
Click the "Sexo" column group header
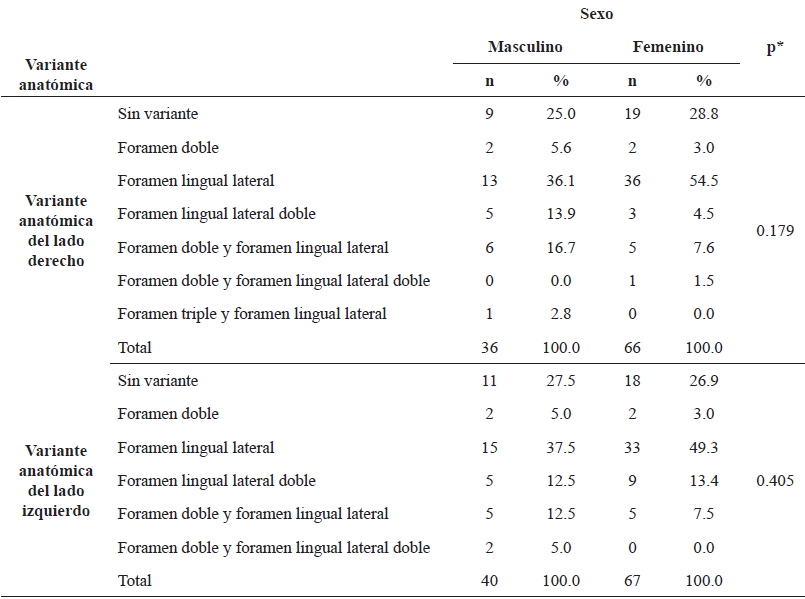tap(596, 14)
